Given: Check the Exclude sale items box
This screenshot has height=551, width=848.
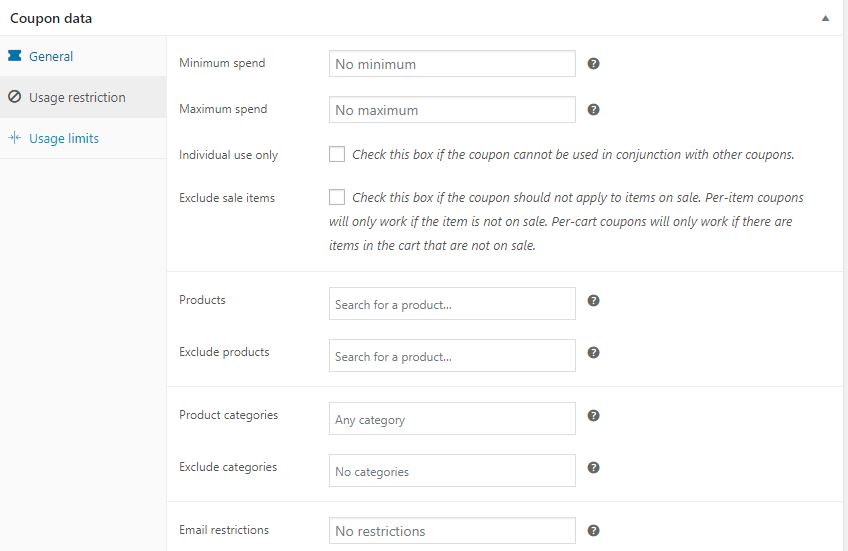Looking at the screenshot, I should 337,197.
